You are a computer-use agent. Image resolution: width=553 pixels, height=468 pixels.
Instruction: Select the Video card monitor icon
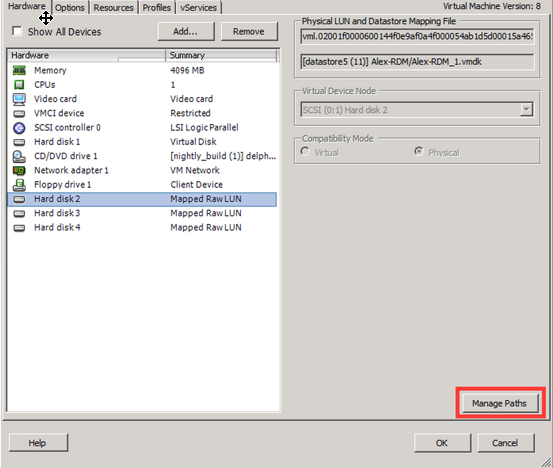point(19,99)
